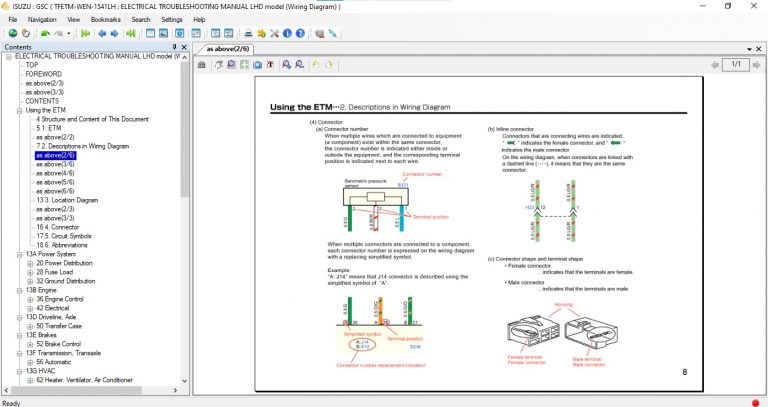
Task: Open the Bookmarks menu
Action: [105, 19]
